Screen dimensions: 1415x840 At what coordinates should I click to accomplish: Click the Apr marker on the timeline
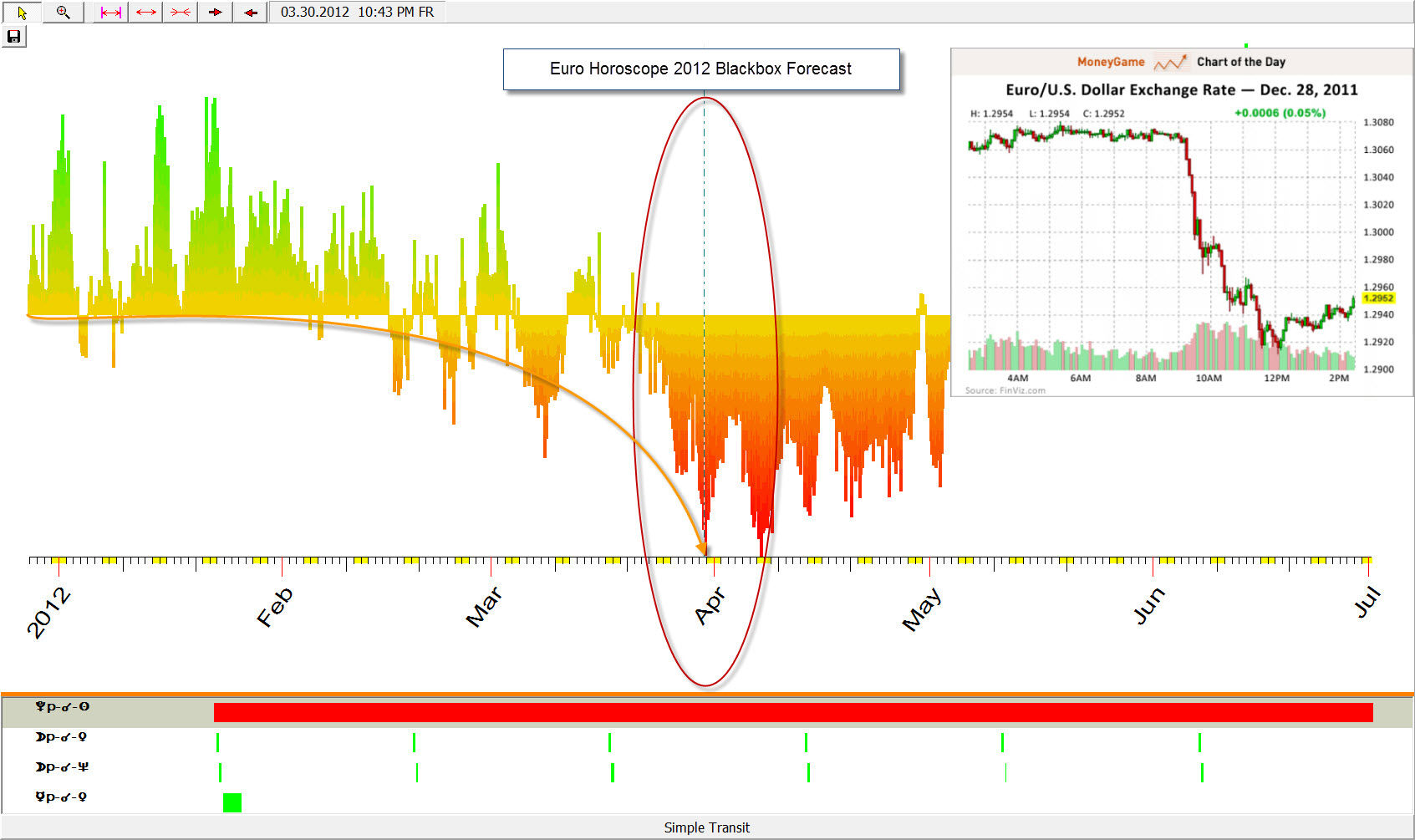coord(710,604)
